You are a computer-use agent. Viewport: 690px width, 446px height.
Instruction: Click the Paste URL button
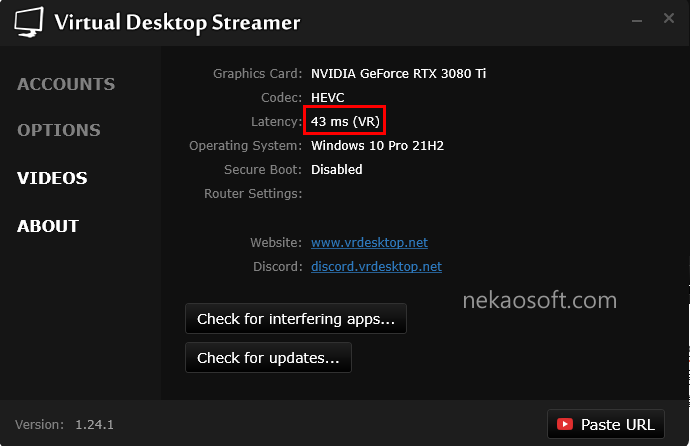tap(606, 424)
